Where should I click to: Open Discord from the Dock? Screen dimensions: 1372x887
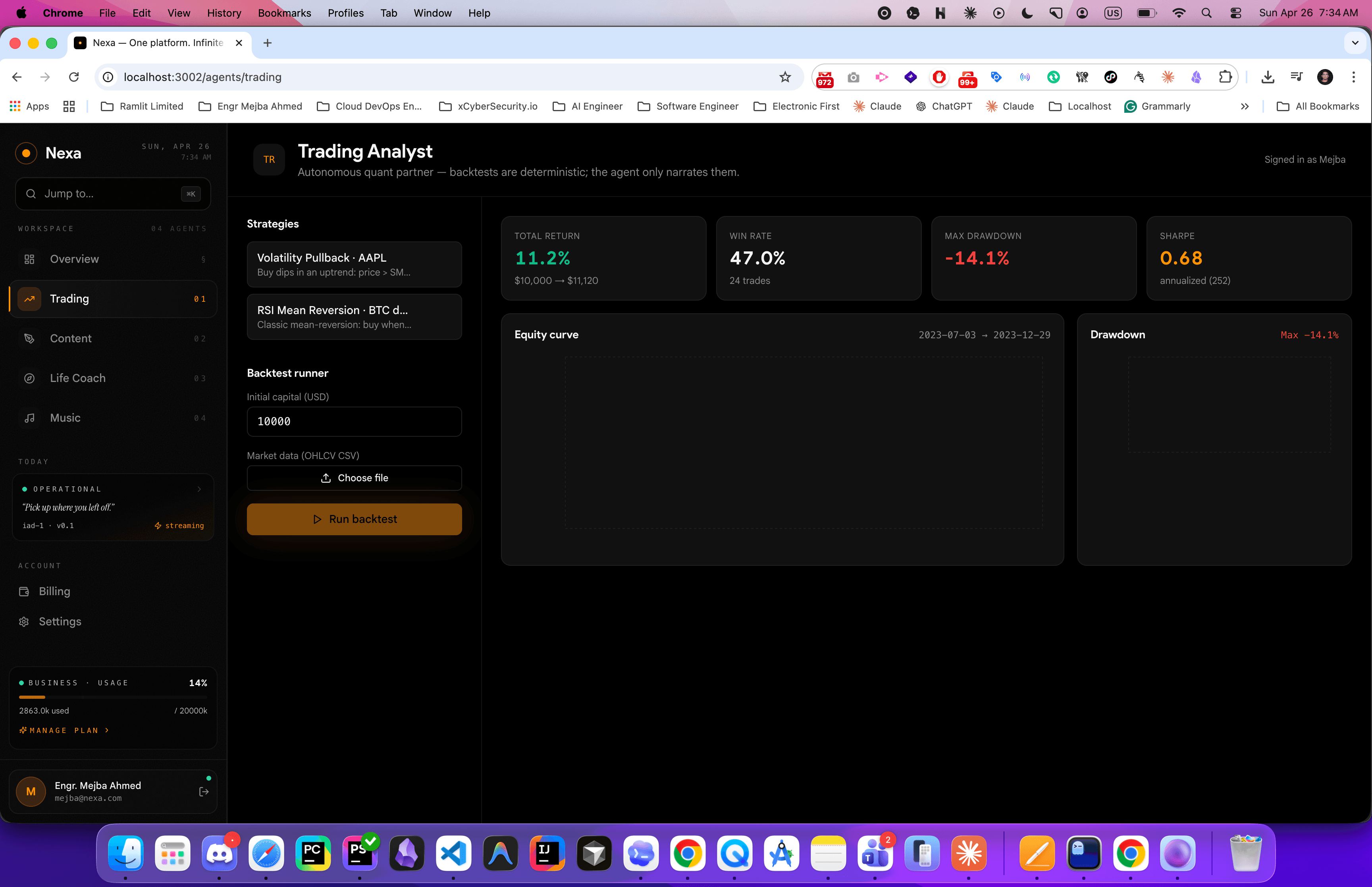coord(220,854)
